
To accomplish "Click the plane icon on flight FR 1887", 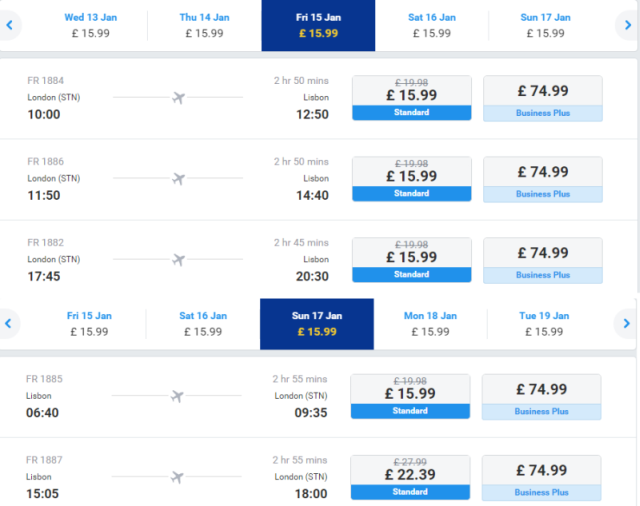I will (x=177, y=477).
